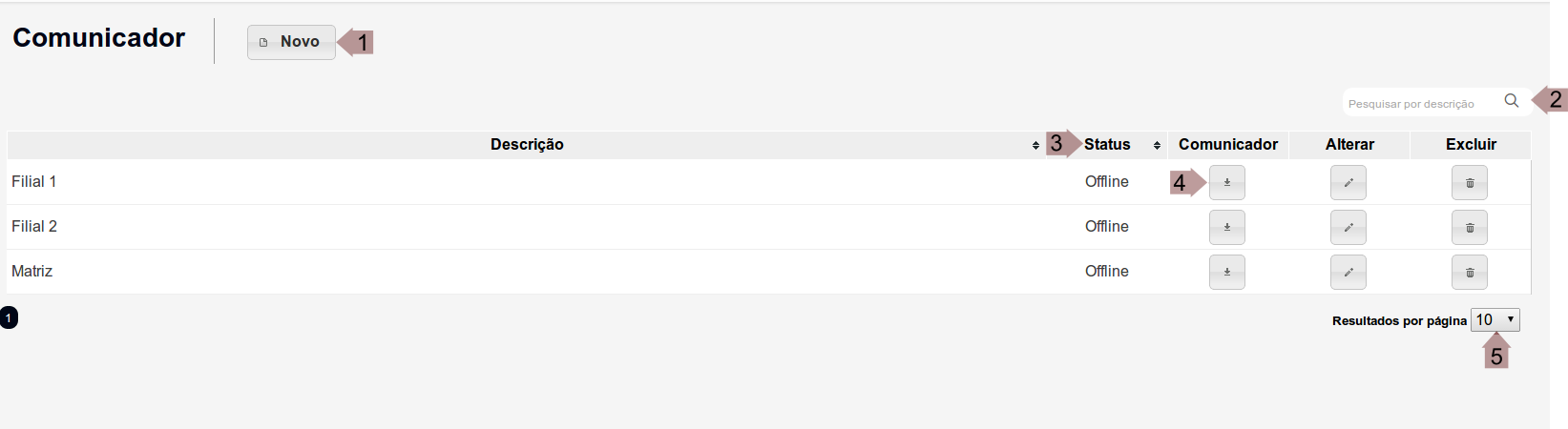This screenshot has width=1568, height=429.
Task: Edit the Filial 2 entry
Action: pyautogui.click(x=1348, y=227)
